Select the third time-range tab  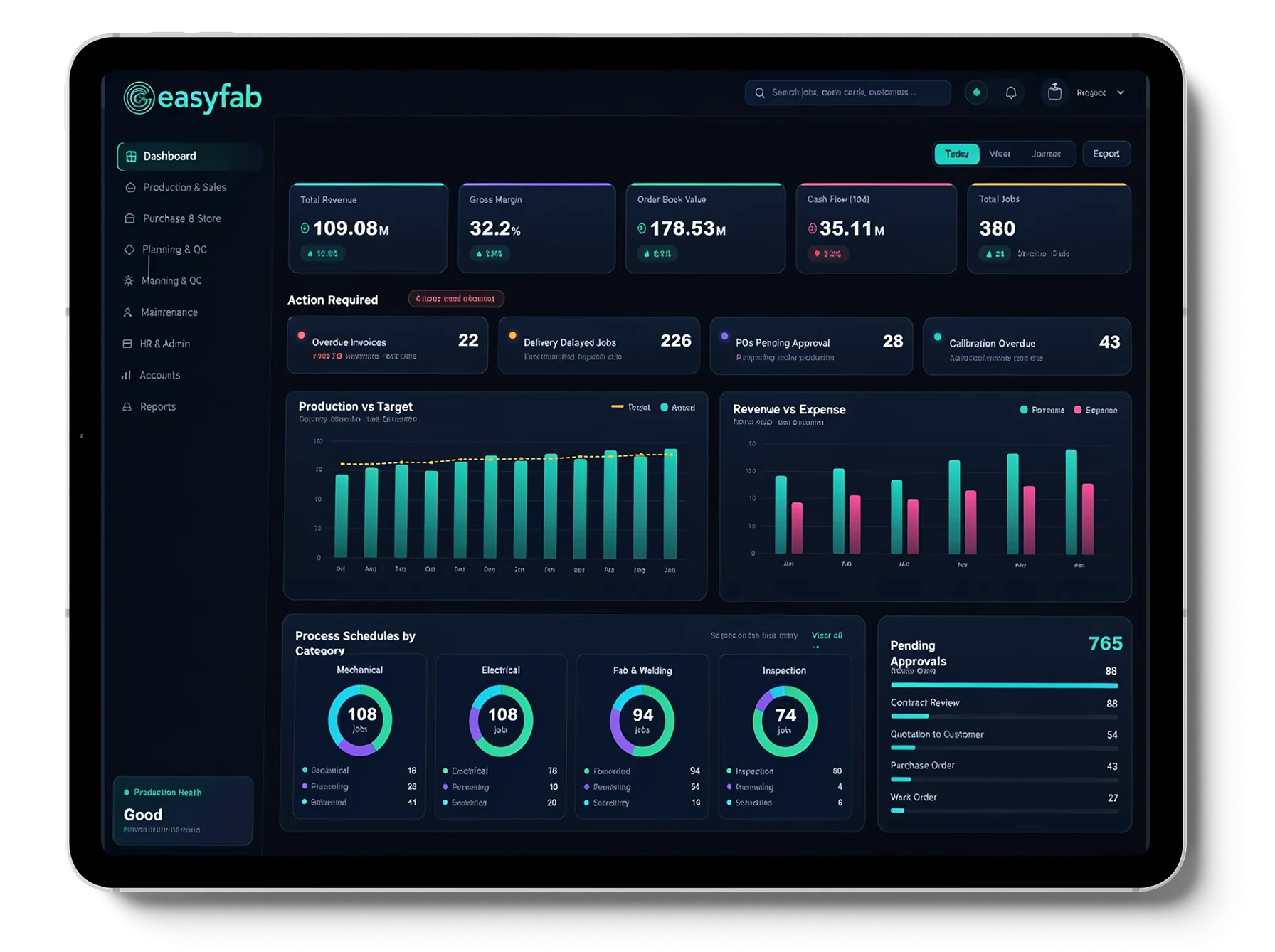1046,154
